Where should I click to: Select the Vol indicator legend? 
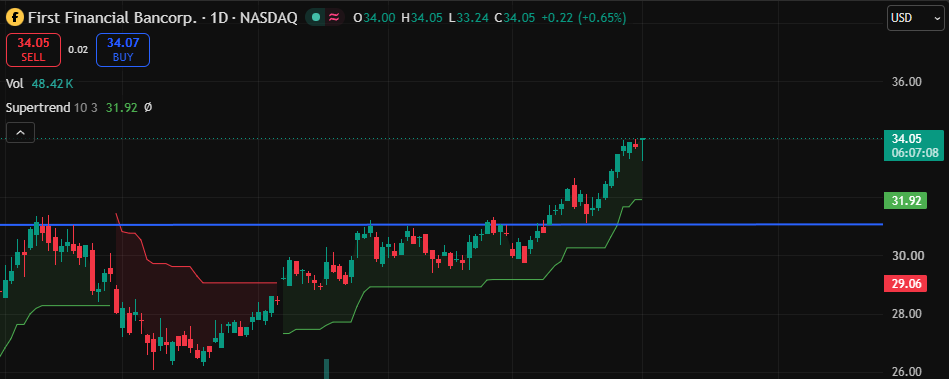coord(15,84)
